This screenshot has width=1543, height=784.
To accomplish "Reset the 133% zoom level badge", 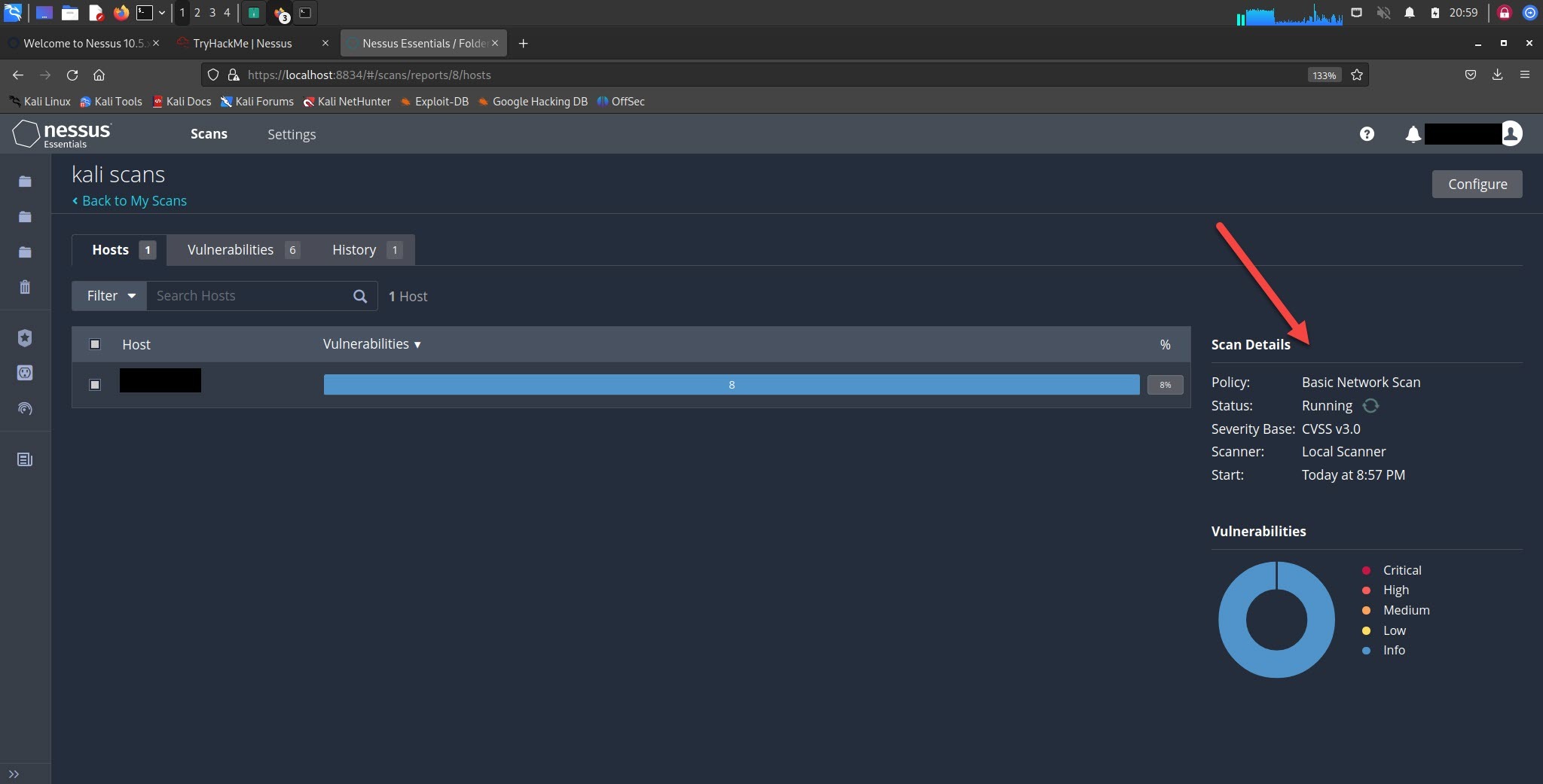I will click(1324, 75).
